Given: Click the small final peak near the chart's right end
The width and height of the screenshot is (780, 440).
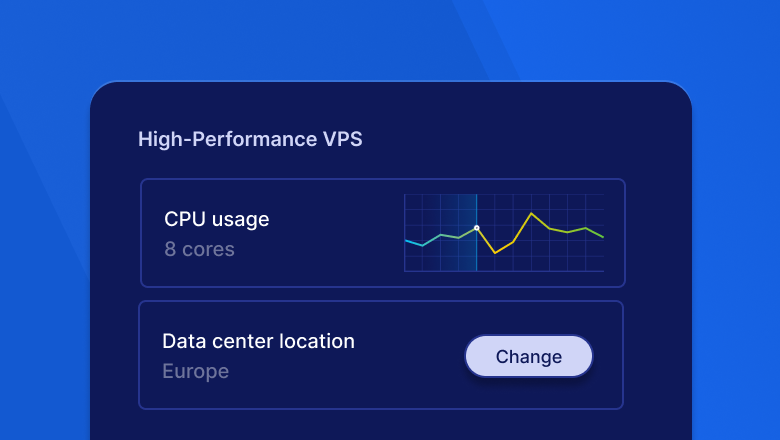Looking at the screenshot, I should point(585,228).
